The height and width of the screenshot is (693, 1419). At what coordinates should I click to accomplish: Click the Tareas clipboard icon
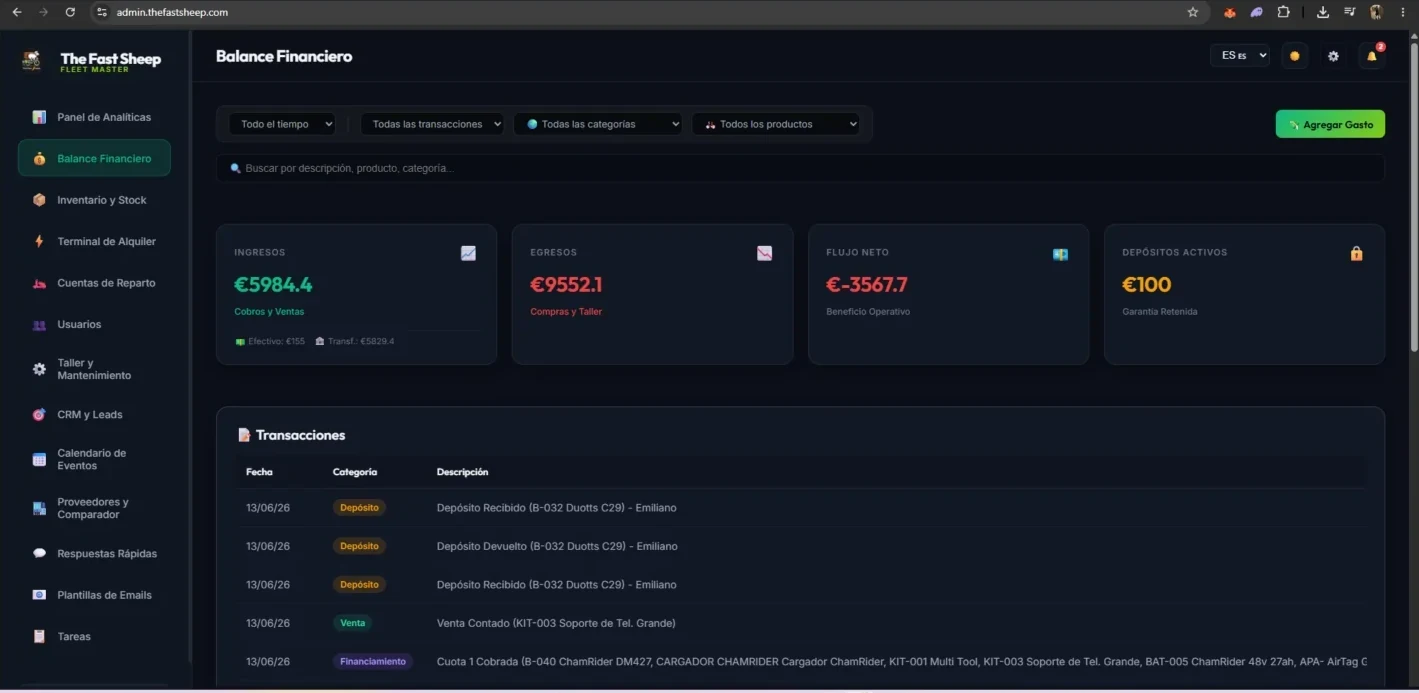pyautogui.click(x=39, y=636)
